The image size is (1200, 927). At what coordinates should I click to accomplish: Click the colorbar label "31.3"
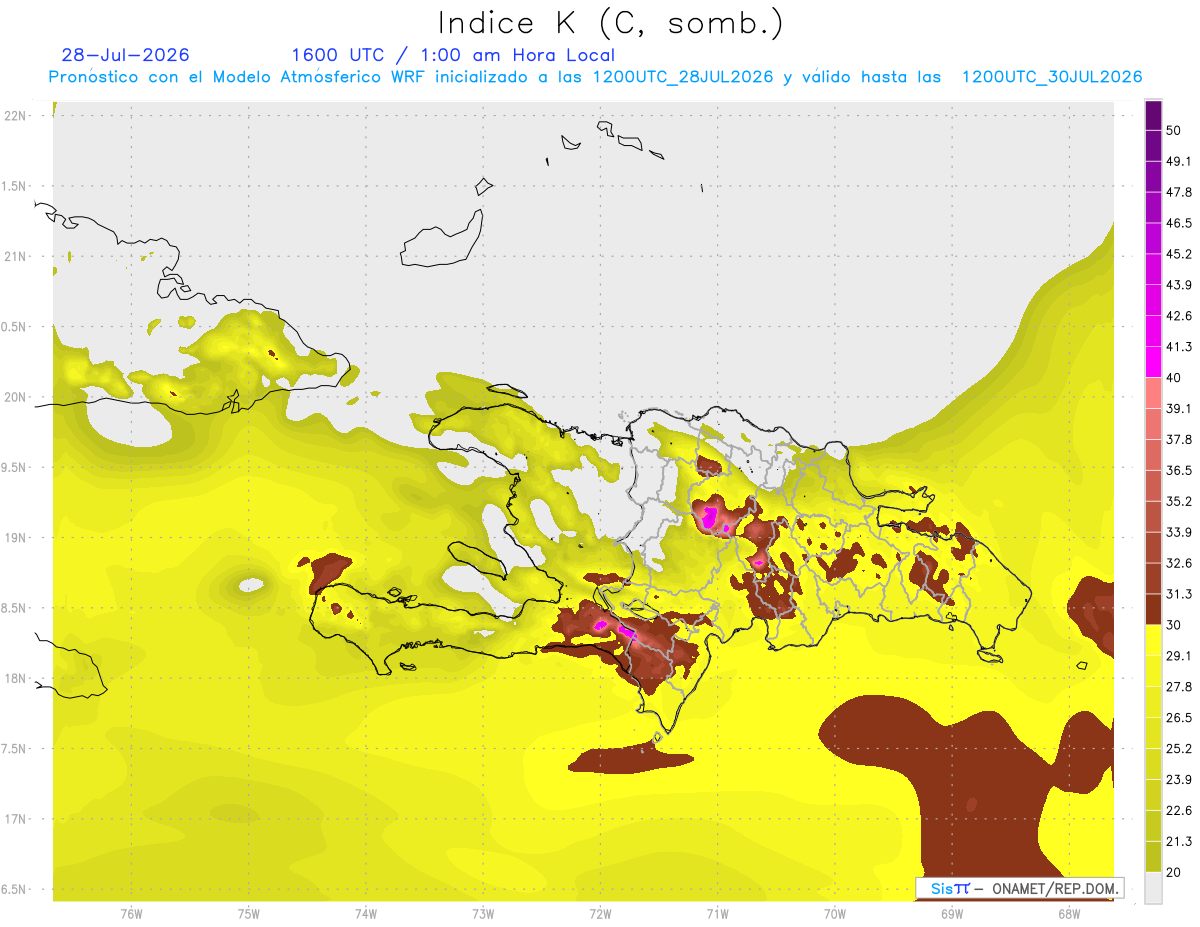pos(1179,594)
